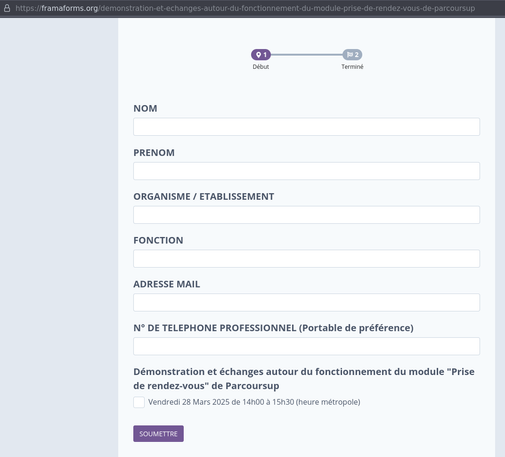Viewport: 505px width, 457px height.
Task: Click the Début step label
Action: point(261,67)
